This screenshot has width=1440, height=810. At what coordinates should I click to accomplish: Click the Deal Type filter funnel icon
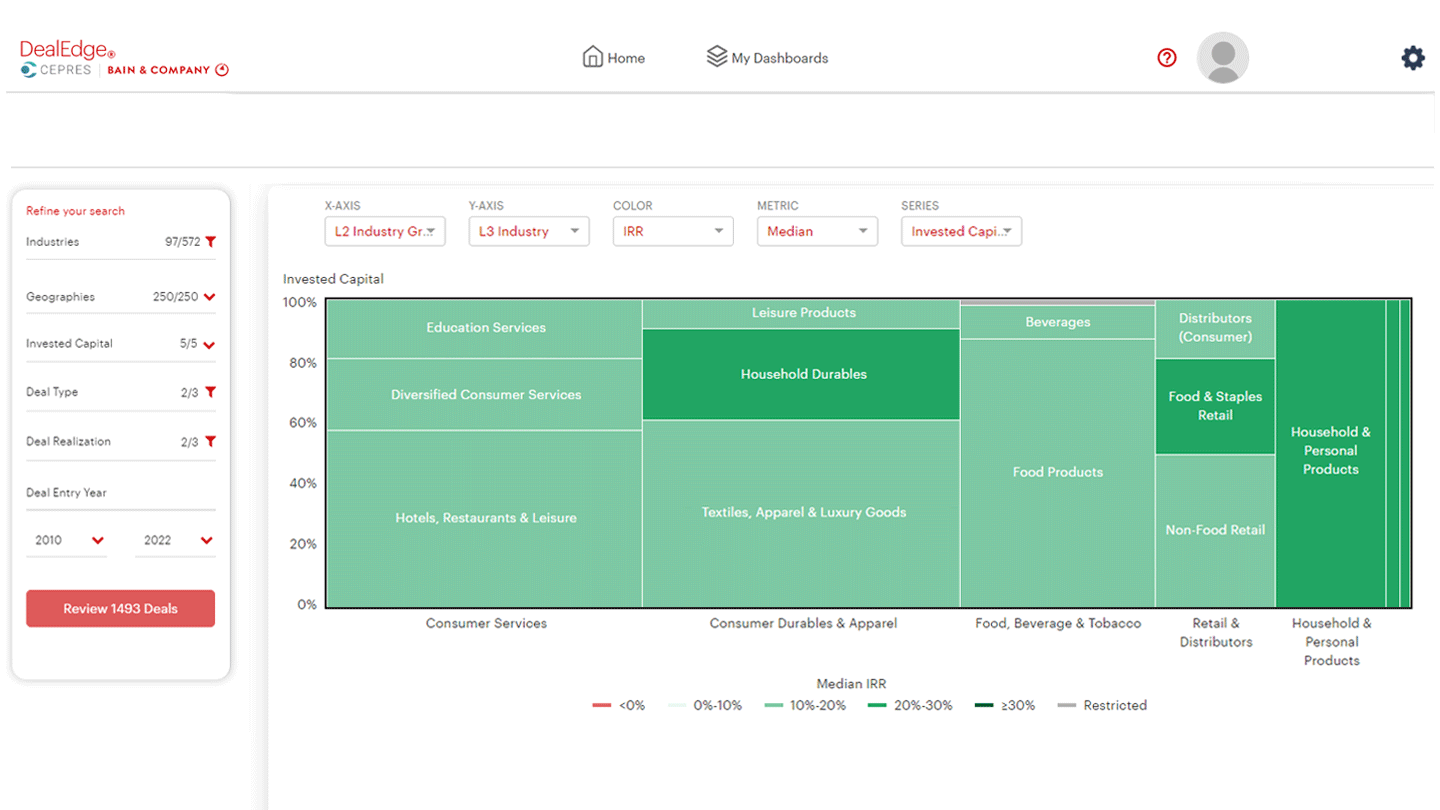[x=210, y=393]
